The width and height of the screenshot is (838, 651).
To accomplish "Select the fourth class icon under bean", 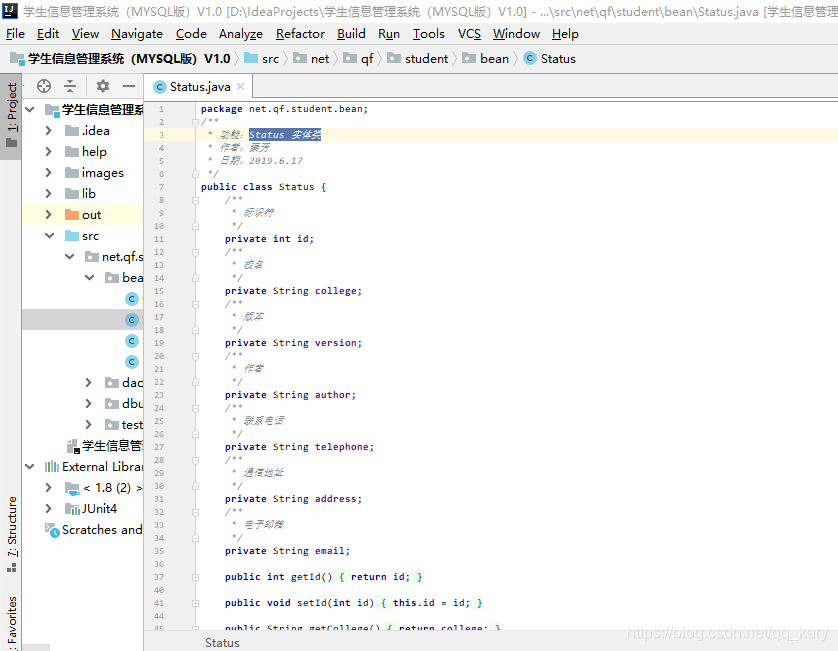I will 131,362.
